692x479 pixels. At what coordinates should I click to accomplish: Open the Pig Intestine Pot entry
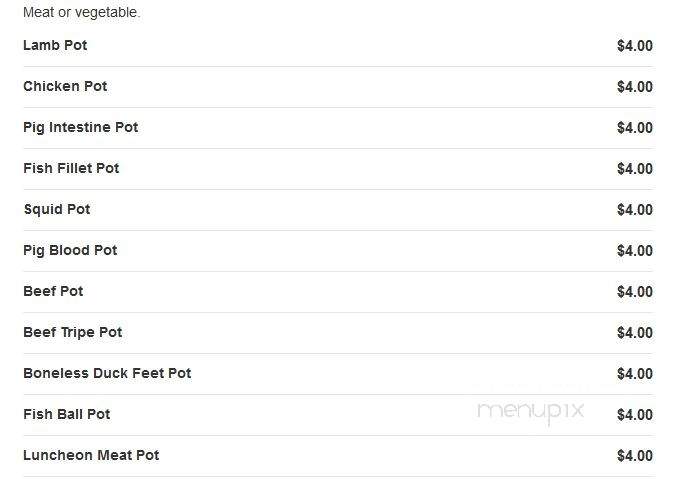(80, 127)
